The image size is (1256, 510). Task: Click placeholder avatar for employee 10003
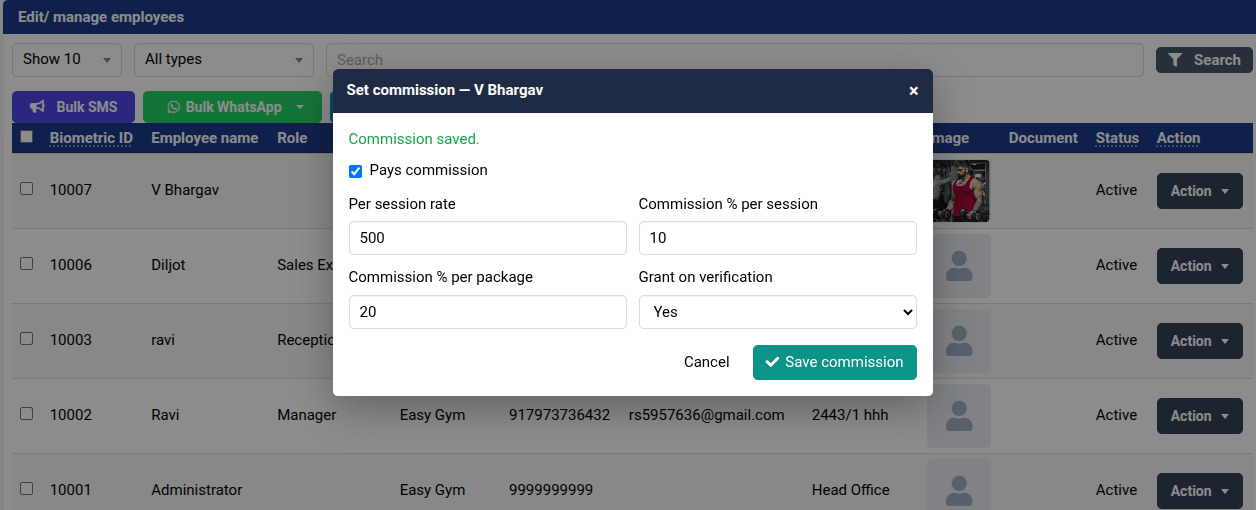coord(959,341)
